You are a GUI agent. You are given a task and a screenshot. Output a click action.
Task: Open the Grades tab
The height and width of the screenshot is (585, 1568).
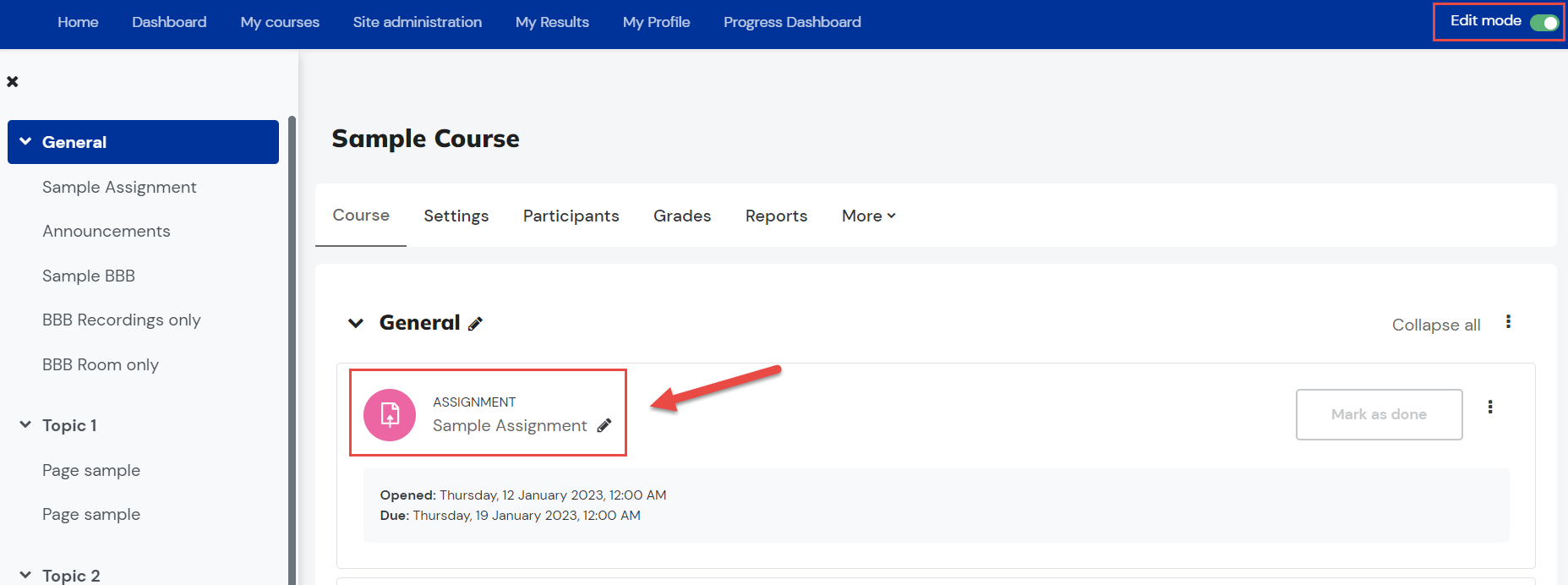point(682,216)
